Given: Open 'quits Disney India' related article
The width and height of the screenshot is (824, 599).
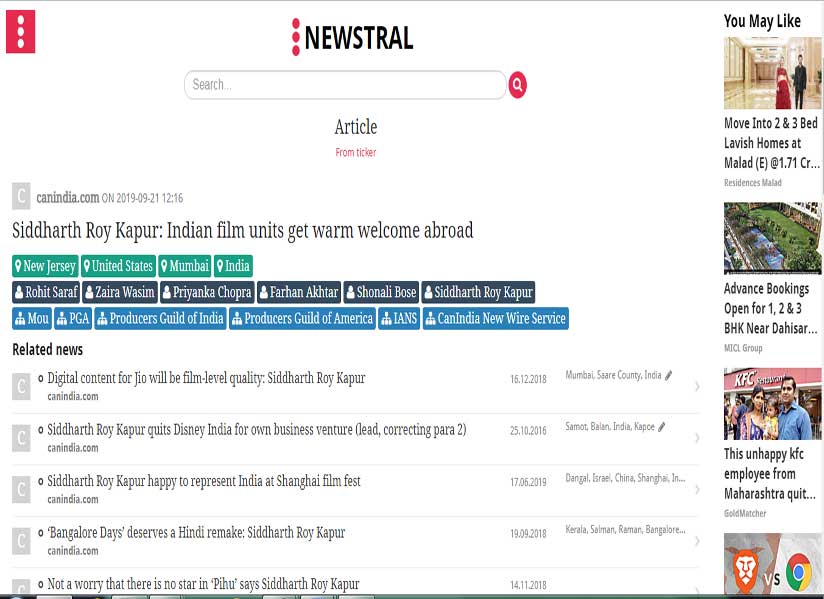Looking at the screenshot, I should (256, 429).
